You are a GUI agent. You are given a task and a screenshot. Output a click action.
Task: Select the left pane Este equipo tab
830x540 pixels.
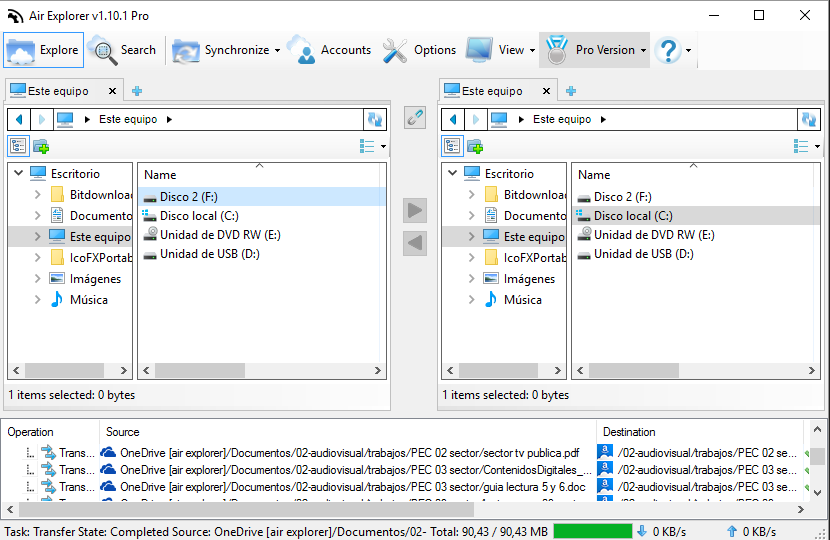point(57,91)
